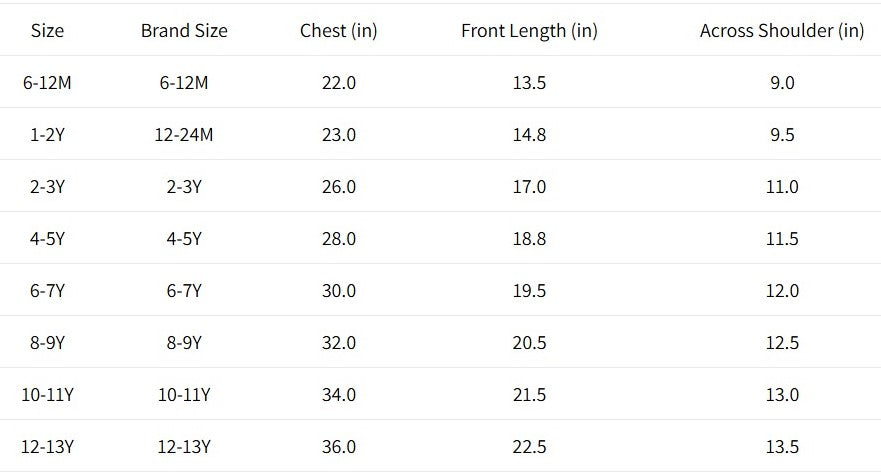Click the Brand Size column header
Screen dimensions: 881x473
coord(184,31)
